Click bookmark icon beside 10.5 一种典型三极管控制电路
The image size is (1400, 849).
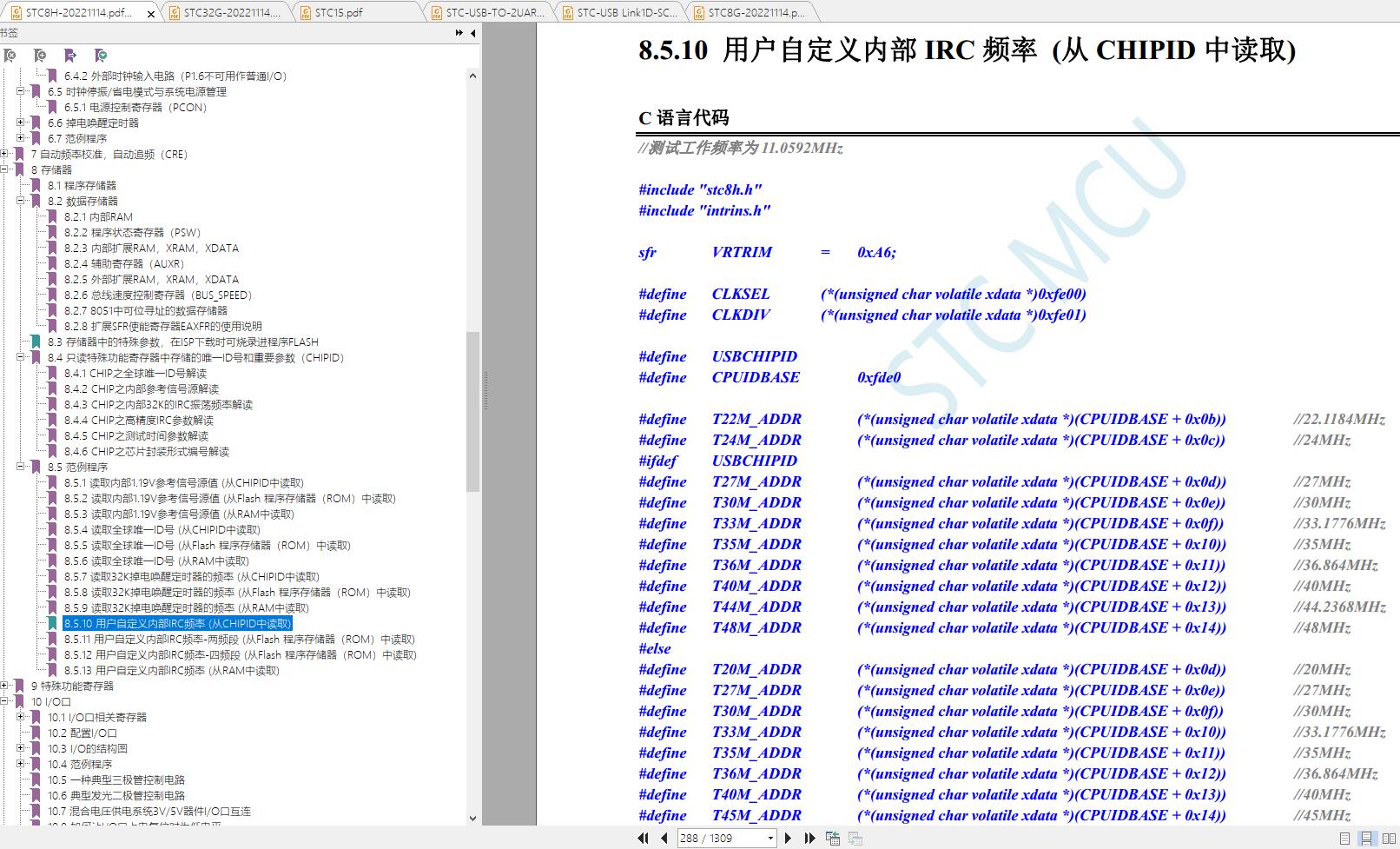[x=36, y=779]
